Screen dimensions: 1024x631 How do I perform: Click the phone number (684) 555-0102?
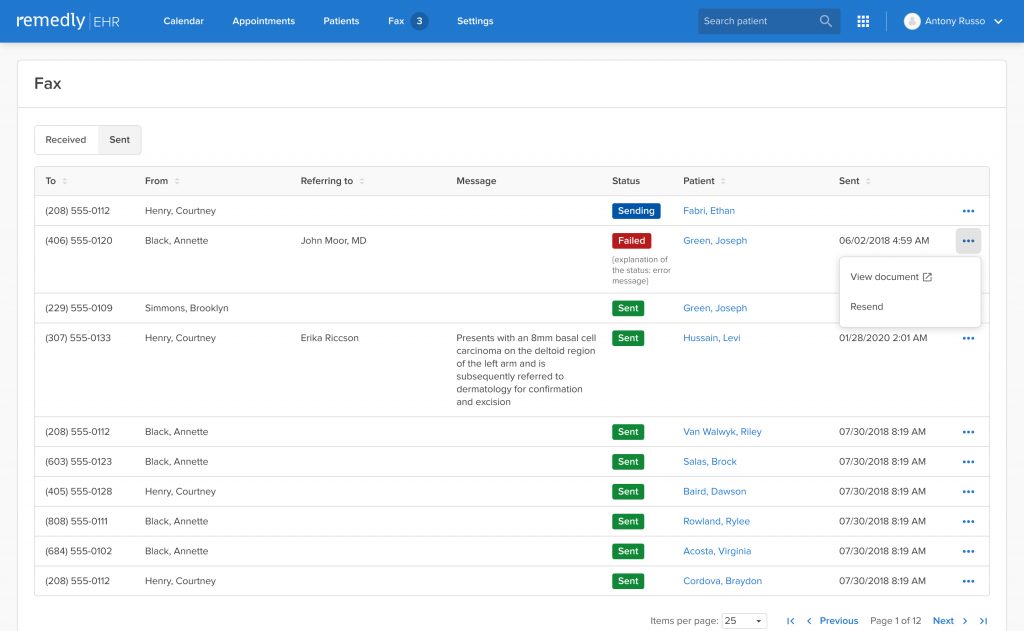click(79, 551)
